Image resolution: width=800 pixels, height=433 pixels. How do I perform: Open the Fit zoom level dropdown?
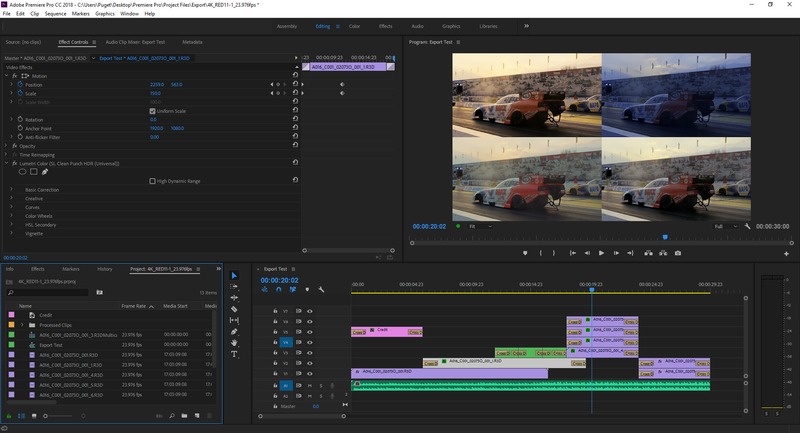pyautogui.click(x=480, y=227)
